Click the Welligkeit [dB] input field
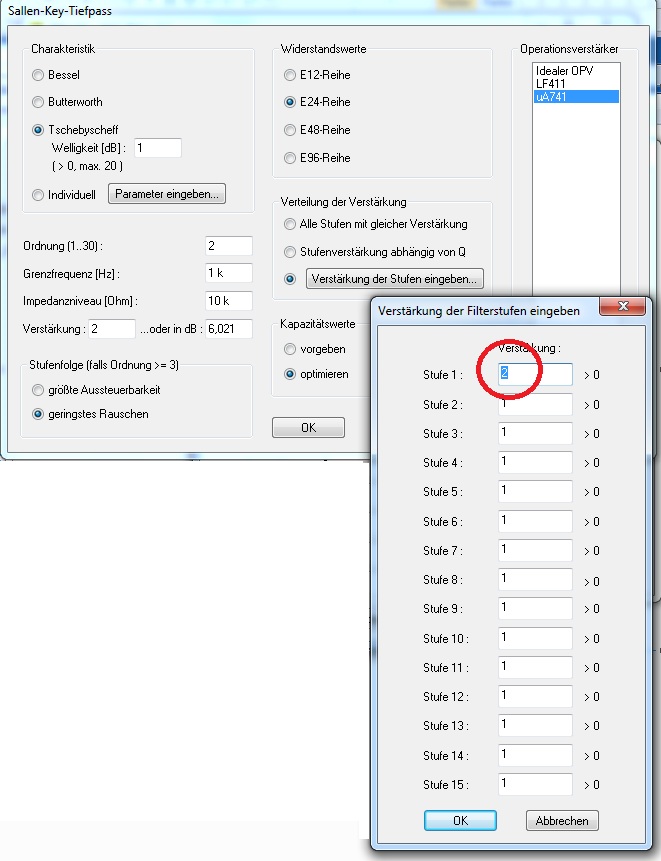The height and width of the screenshot is (861, 661). [158, 148]
